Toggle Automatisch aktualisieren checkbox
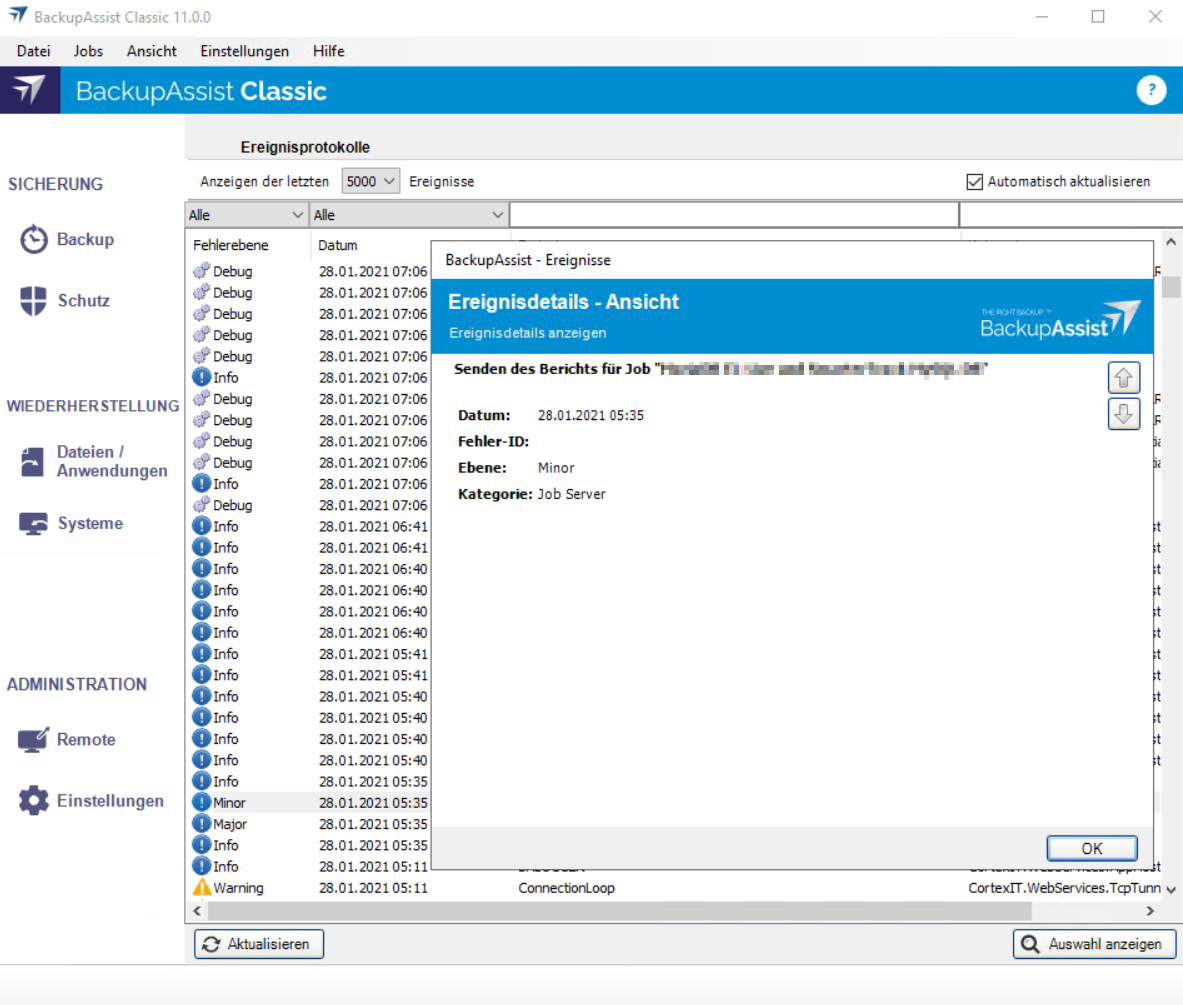 (x=974, y=182)
